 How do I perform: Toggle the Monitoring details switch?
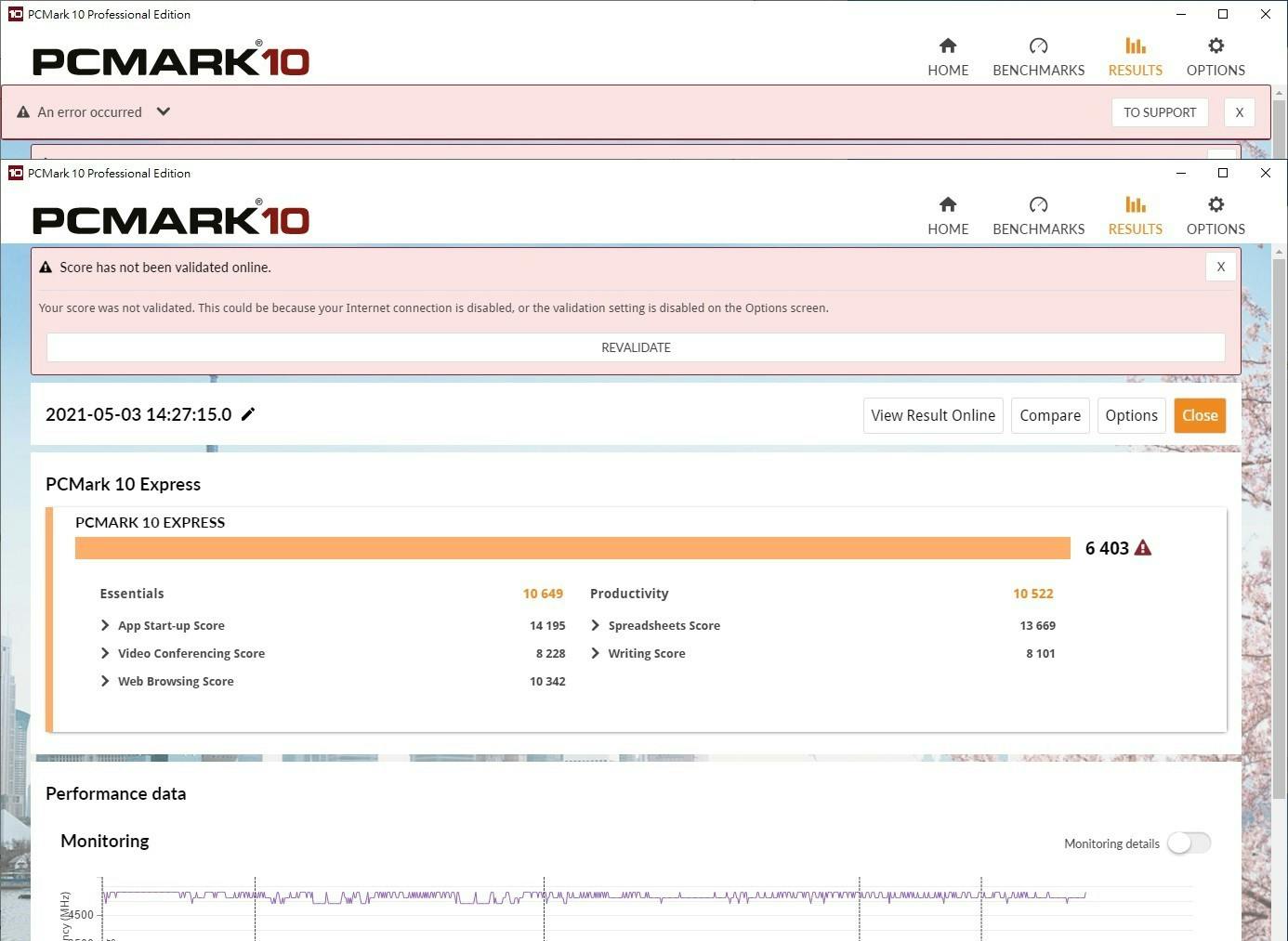(x=1189, y=843)
